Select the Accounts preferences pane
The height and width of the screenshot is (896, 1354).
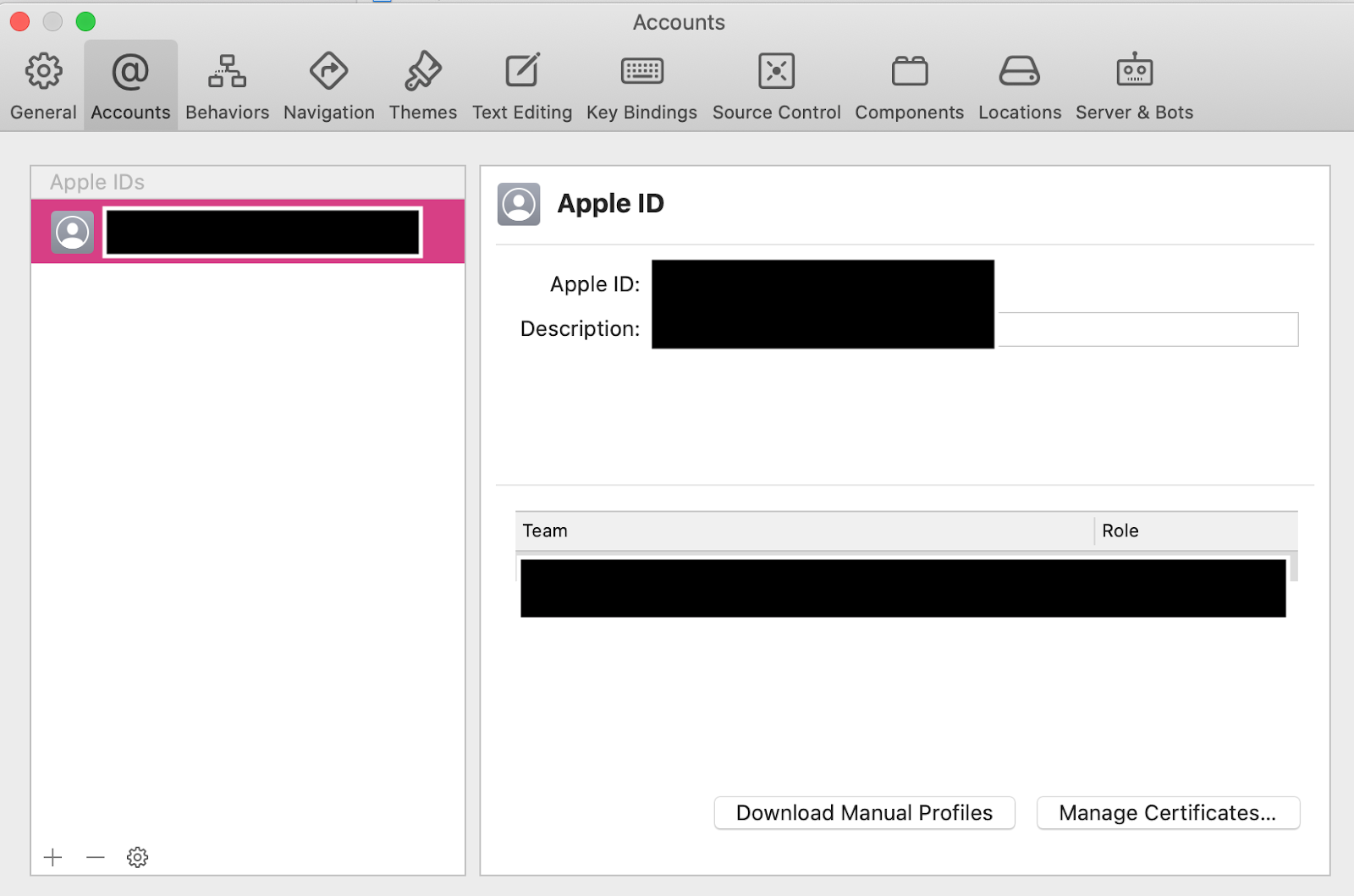coord(130,86)
